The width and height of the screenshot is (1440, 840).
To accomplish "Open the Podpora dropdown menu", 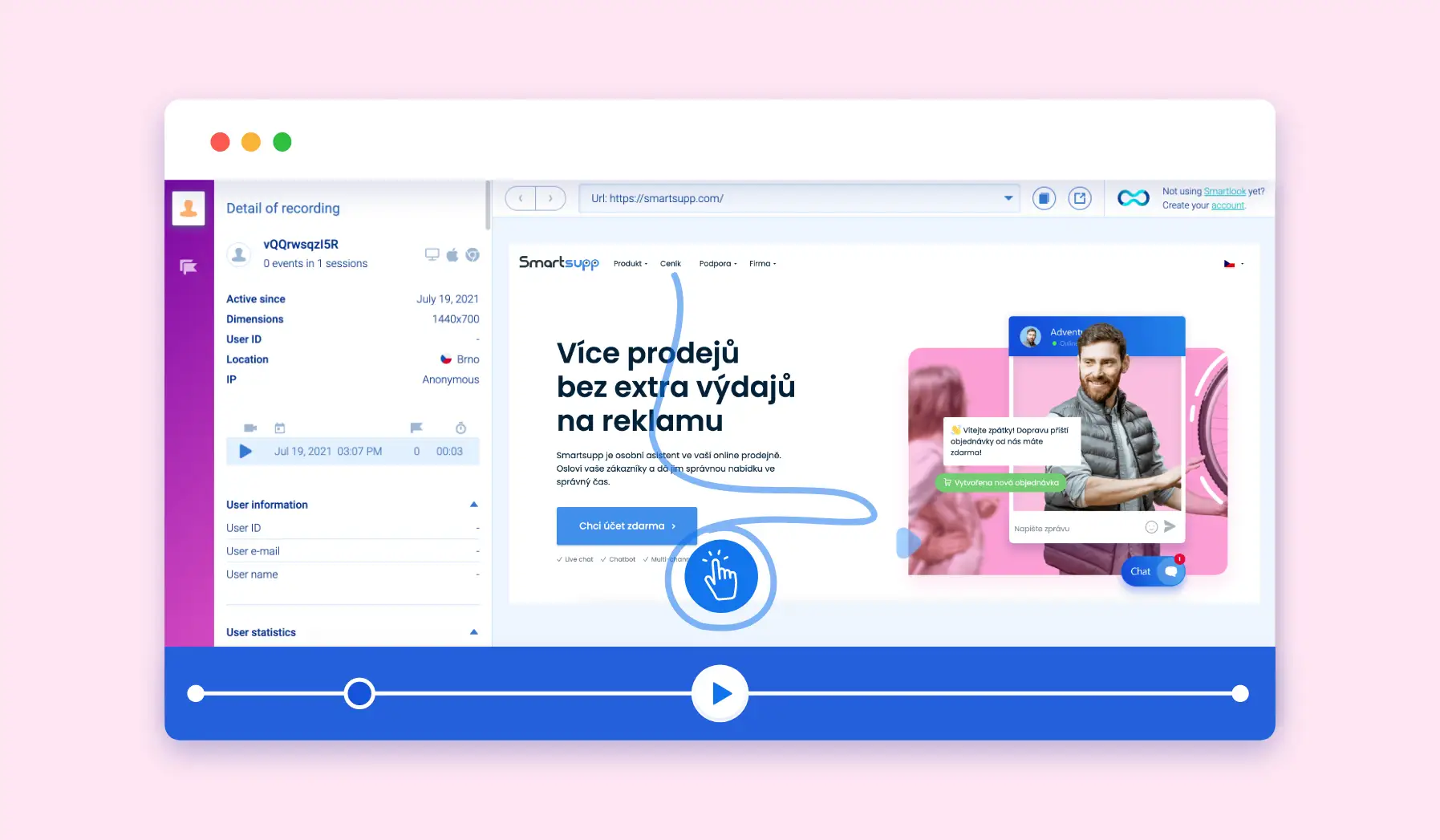I will (718, 264).
